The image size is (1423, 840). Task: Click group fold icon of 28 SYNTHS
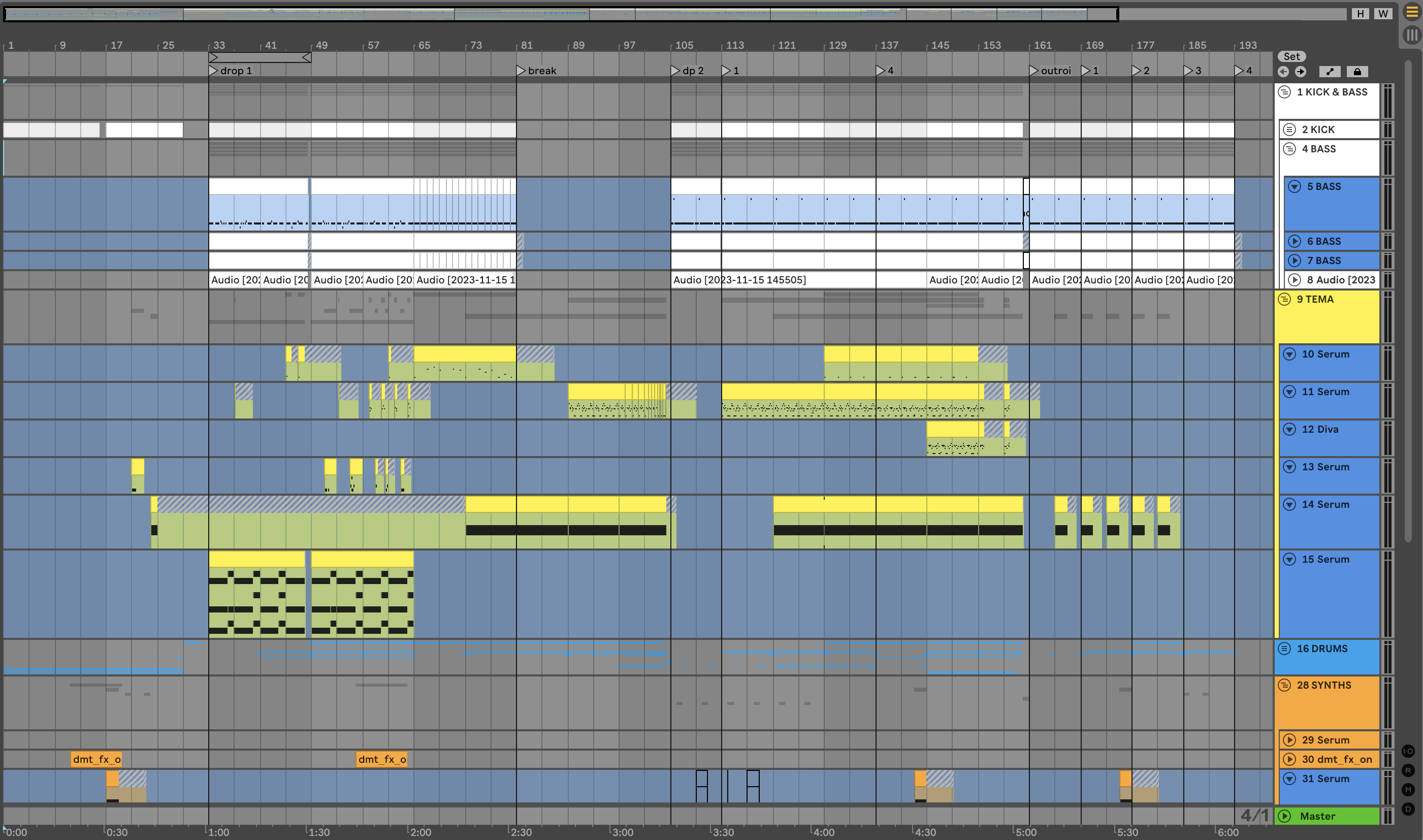(1284, 685)
